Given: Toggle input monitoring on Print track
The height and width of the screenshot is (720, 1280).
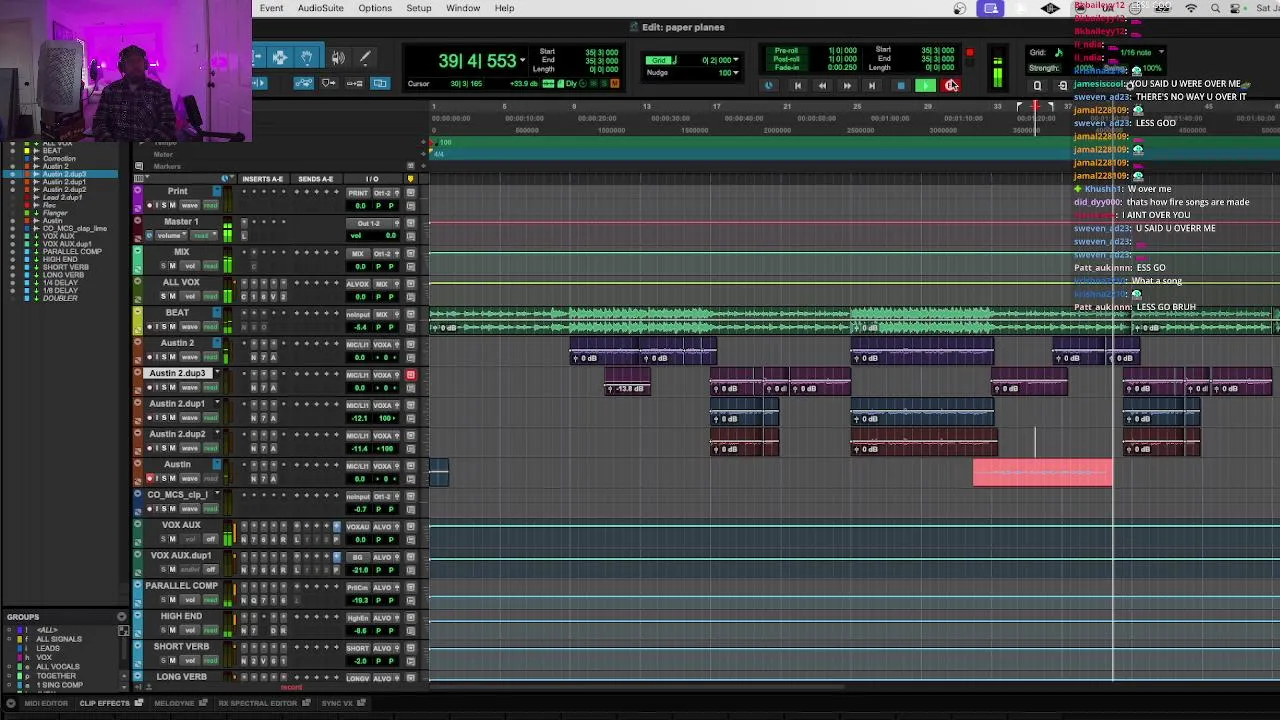Looking at the screenshot, I should 157,205.
